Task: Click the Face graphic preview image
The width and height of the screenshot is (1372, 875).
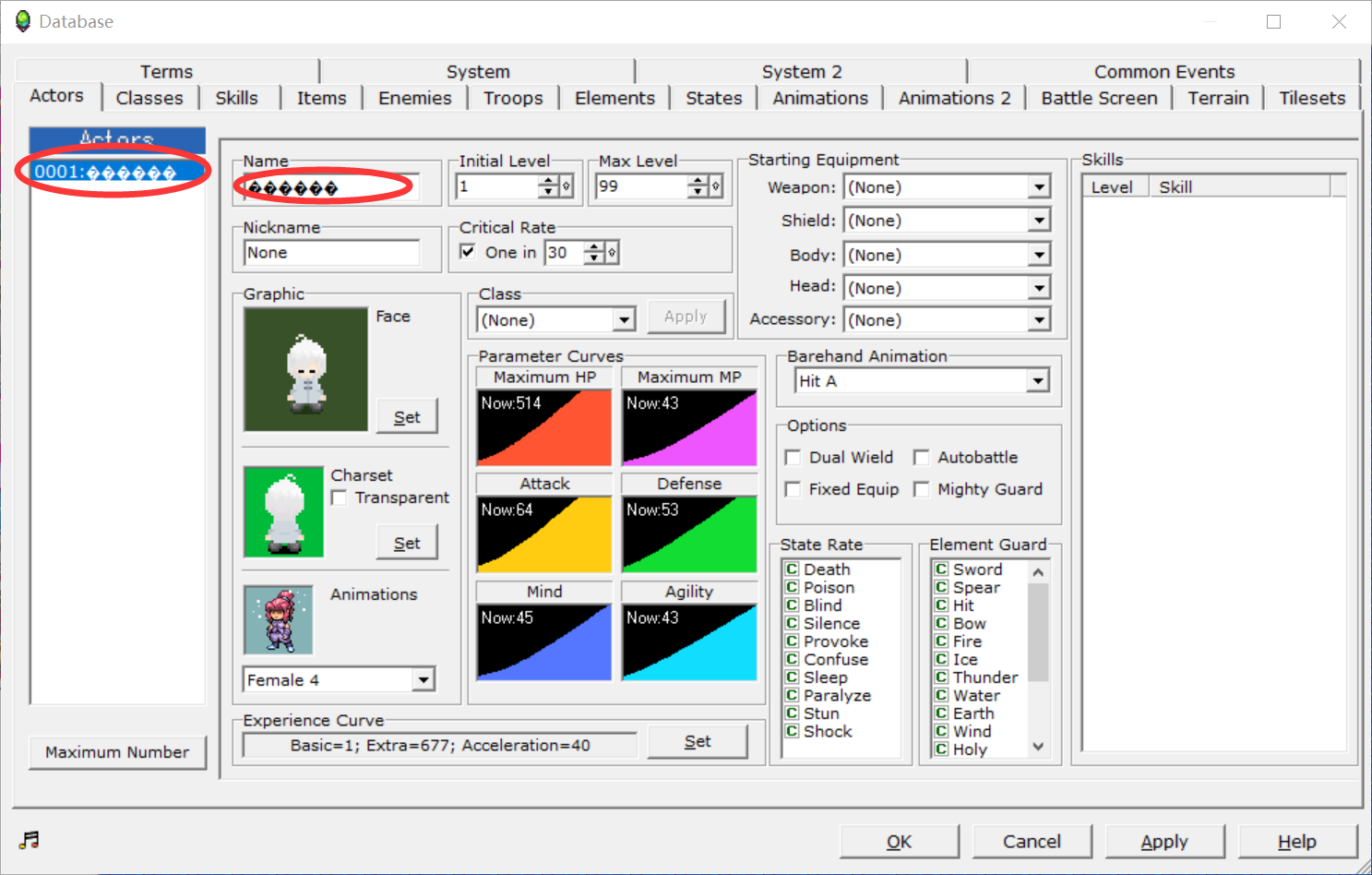Action: (x=306, y=369)
